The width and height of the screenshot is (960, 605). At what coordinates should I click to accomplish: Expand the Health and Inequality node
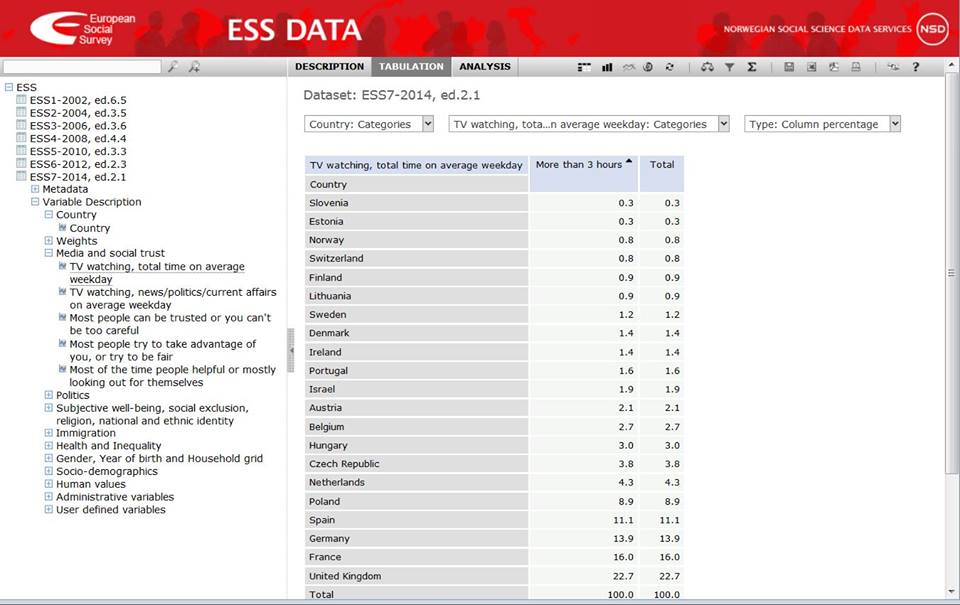point(48,445)
